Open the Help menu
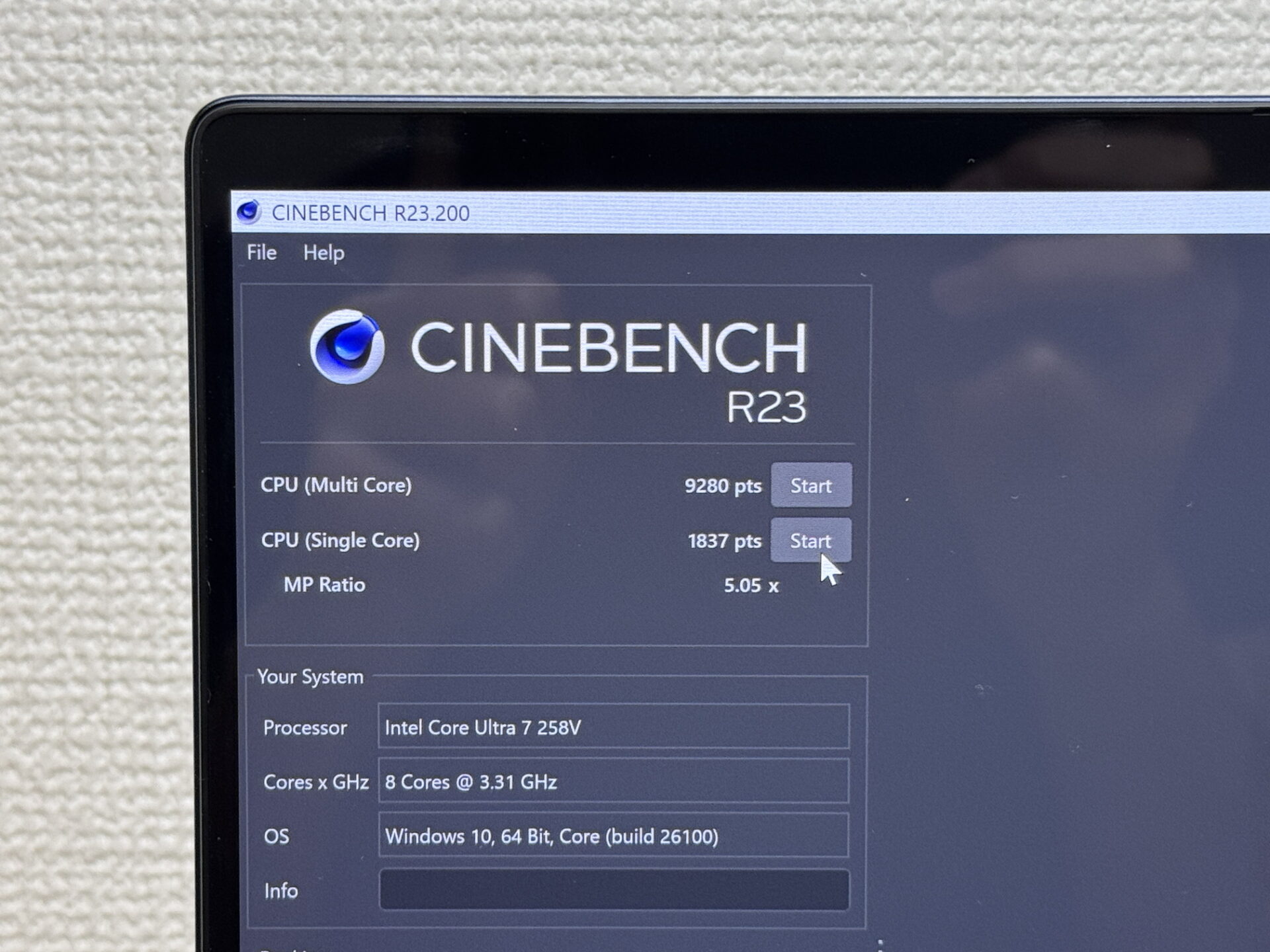The width and height of the screenshot is (1270, 952). pyautogui.click(x=323, y=253)
